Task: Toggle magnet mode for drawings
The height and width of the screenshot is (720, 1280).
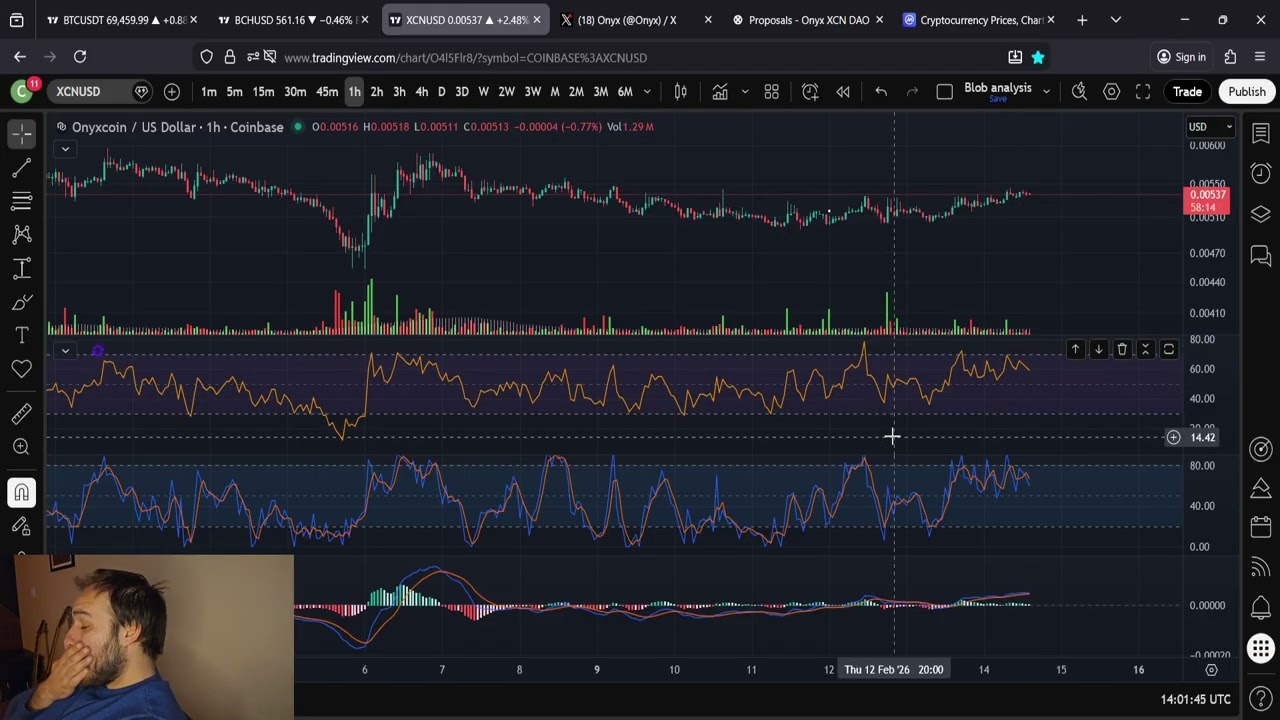Action: tap(22, 492)
